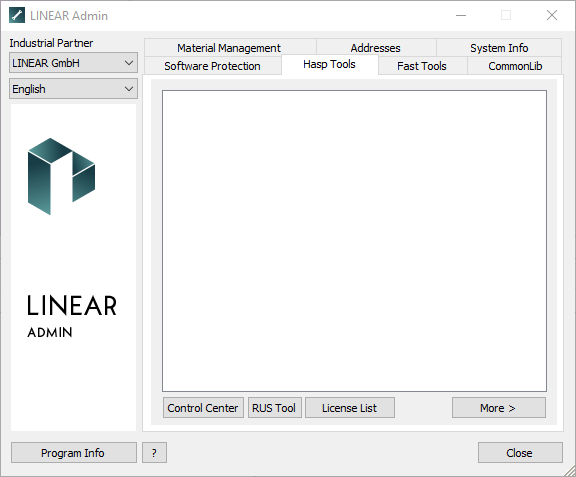Expand the Industrial Partner dropdown
This screenshot has height=477, width=576.
[73, 63]
